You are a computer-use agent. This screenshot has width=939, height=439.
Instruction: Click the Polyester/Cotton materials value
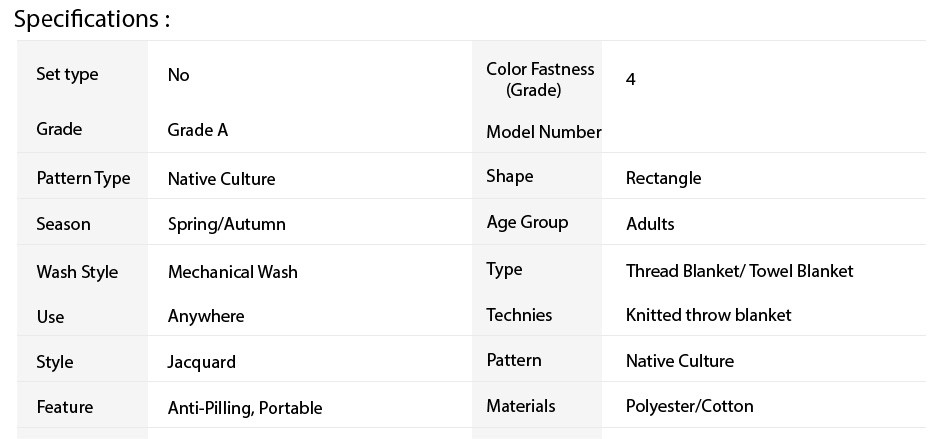[689, 406]
